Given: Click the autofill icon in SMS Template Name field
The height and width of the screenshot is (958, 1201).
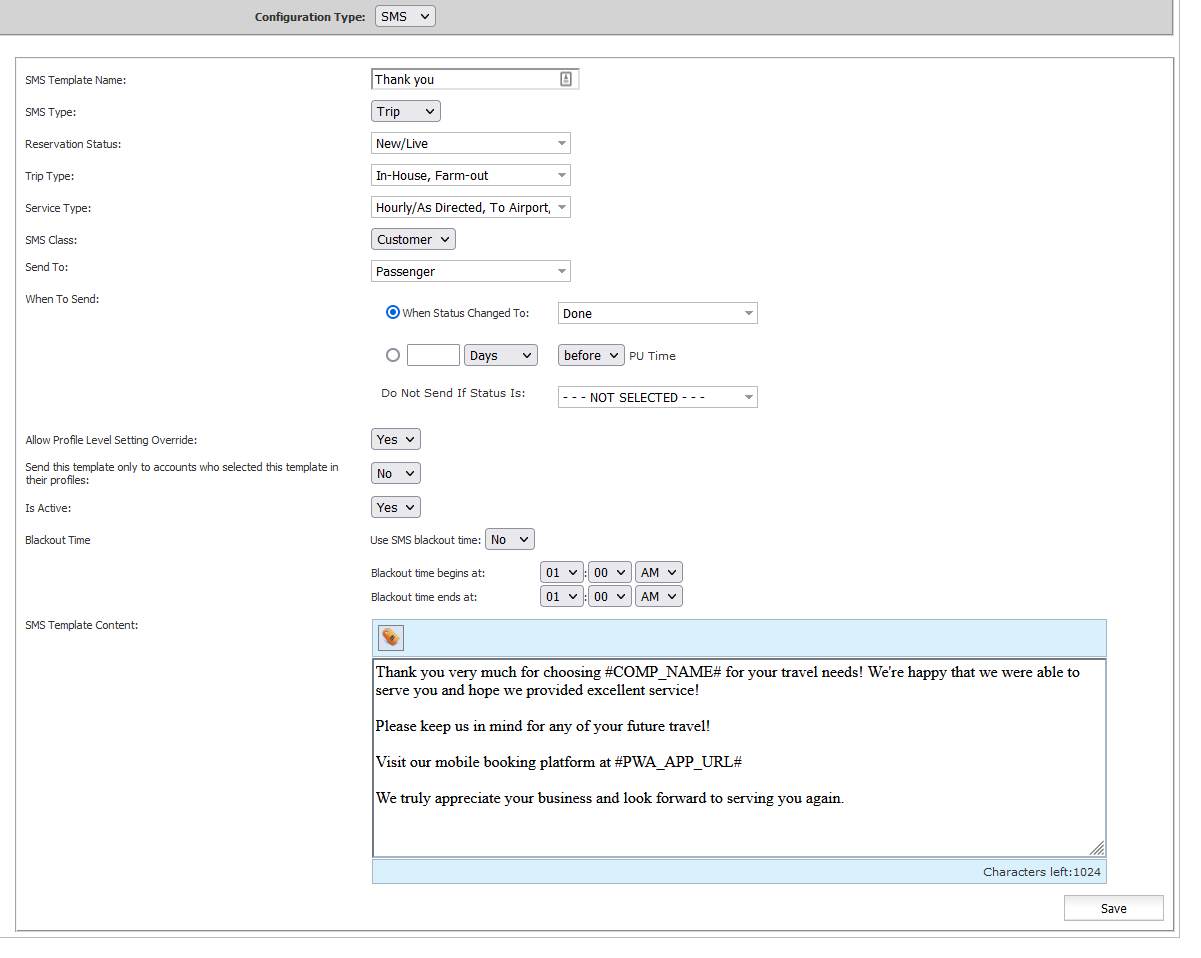Looking at the screenshot, I should pyautogui.click(x=566, y=79).
